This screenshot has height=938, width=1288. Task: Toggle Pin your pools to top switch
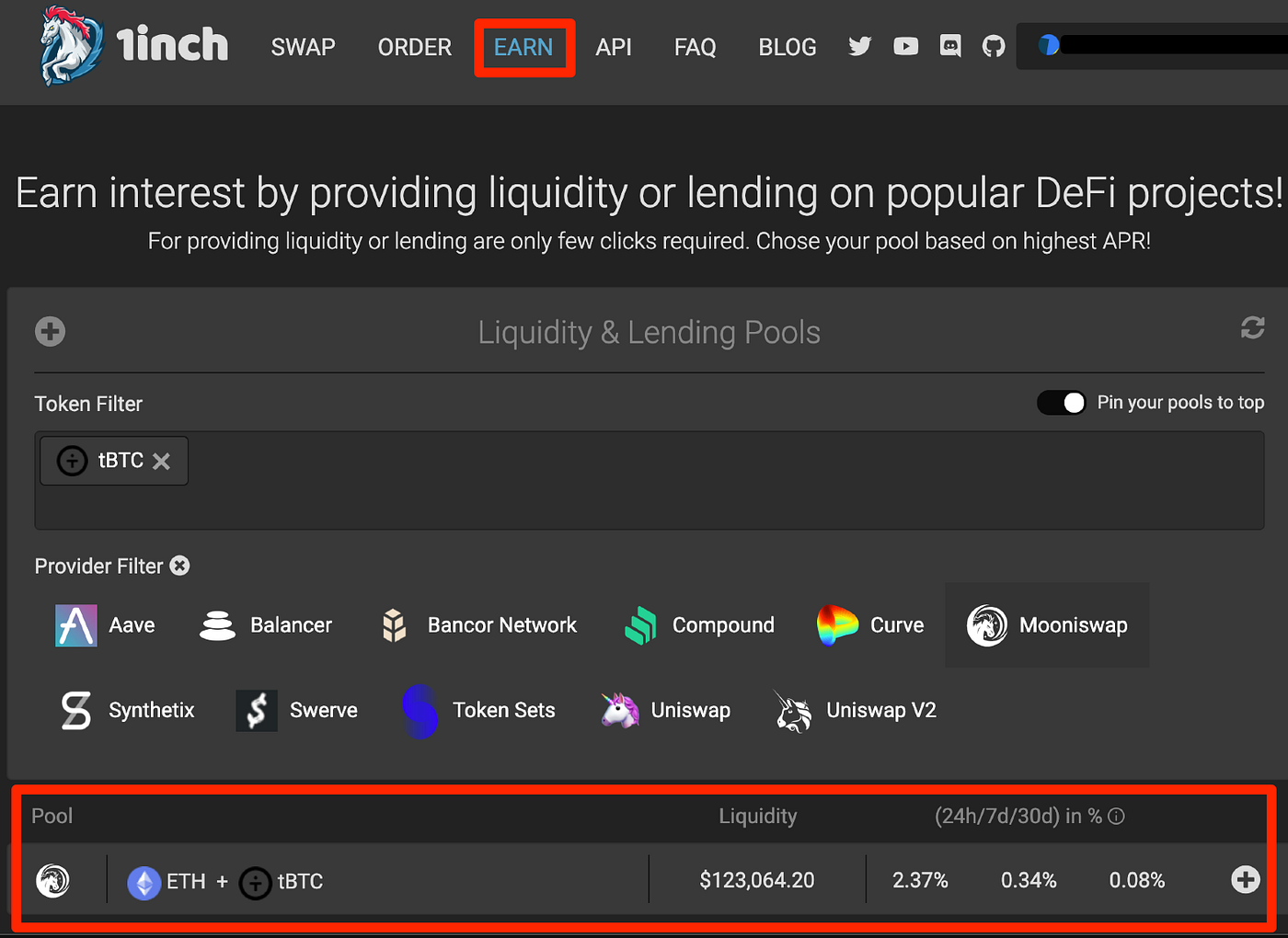coord(1061,403)
